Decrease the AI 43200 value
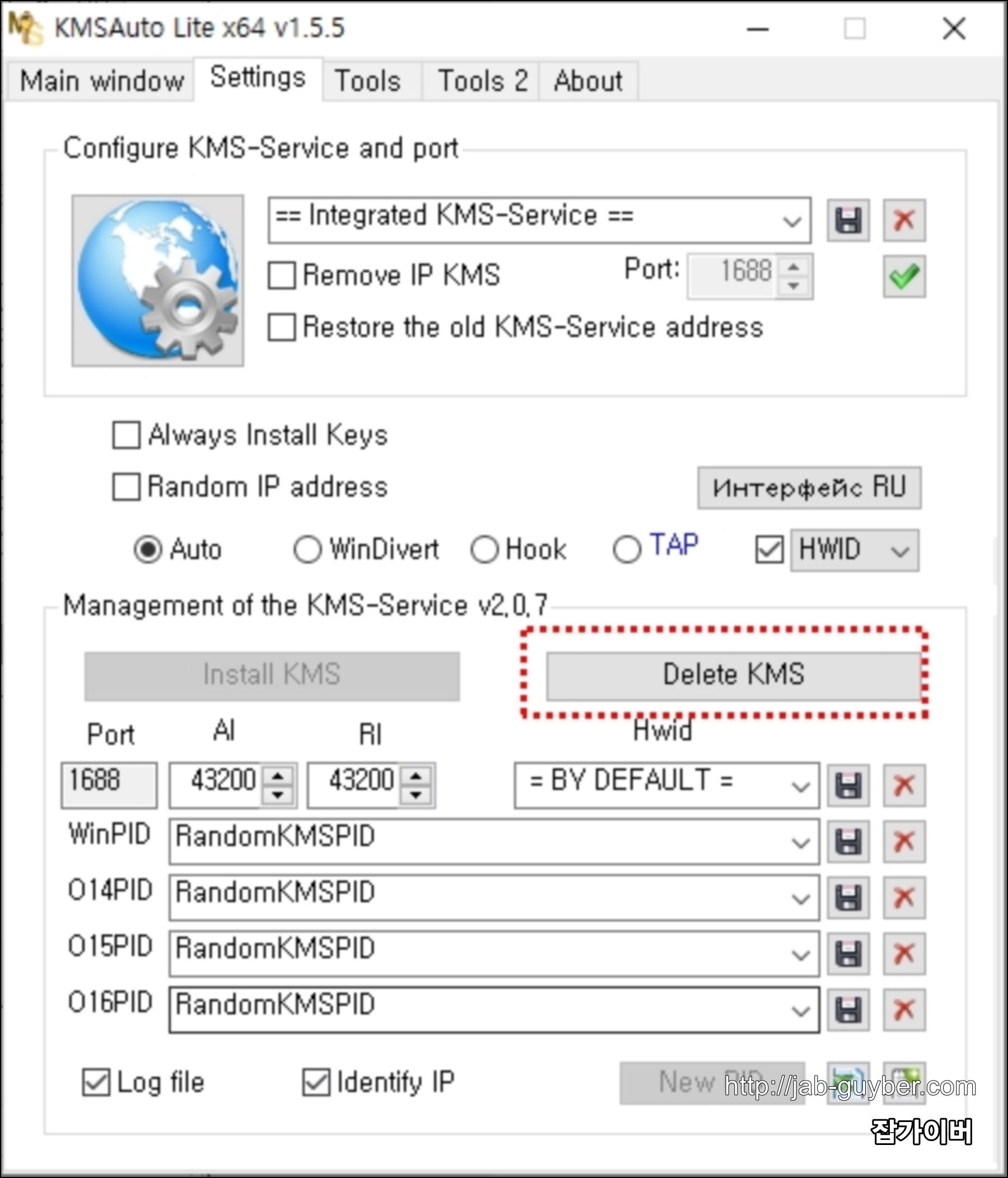 coord(278,795)
